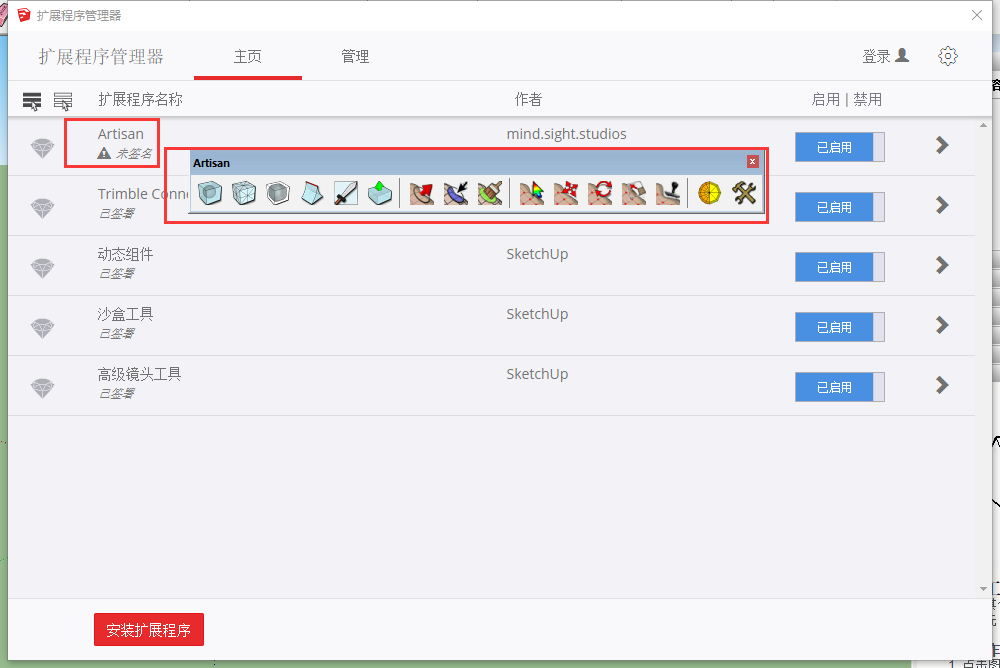
Task: Select the Artisan Vertex Scale tool
Action: tap(634, 193)
